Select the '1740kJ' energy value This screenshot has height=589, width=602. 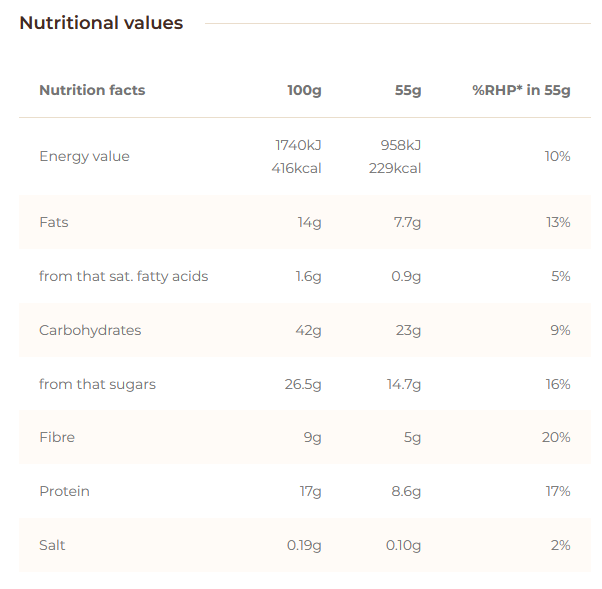(298, 145)
